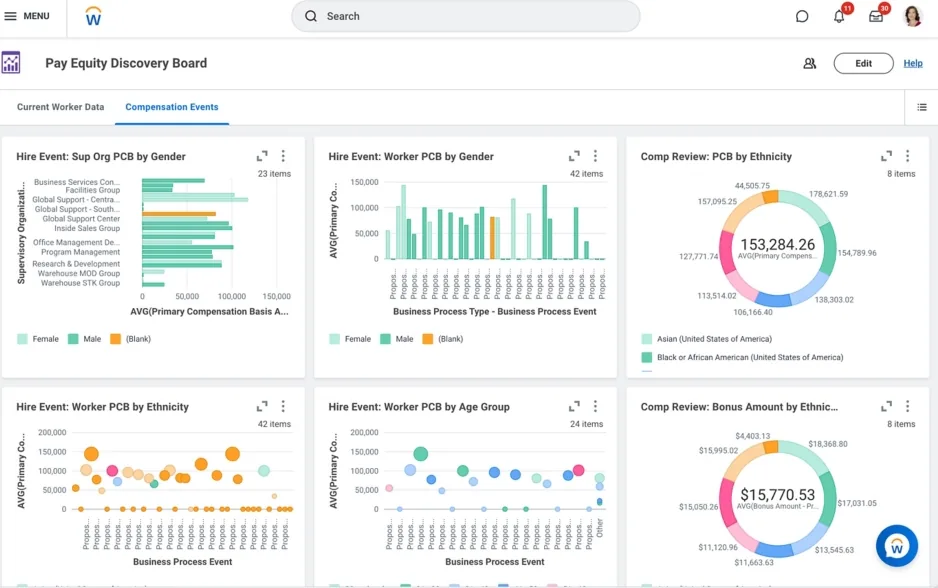
Task: Toggle (Blank) legend in Hire Event: Worker PCB by Gender chart
Action: point(443,339)
